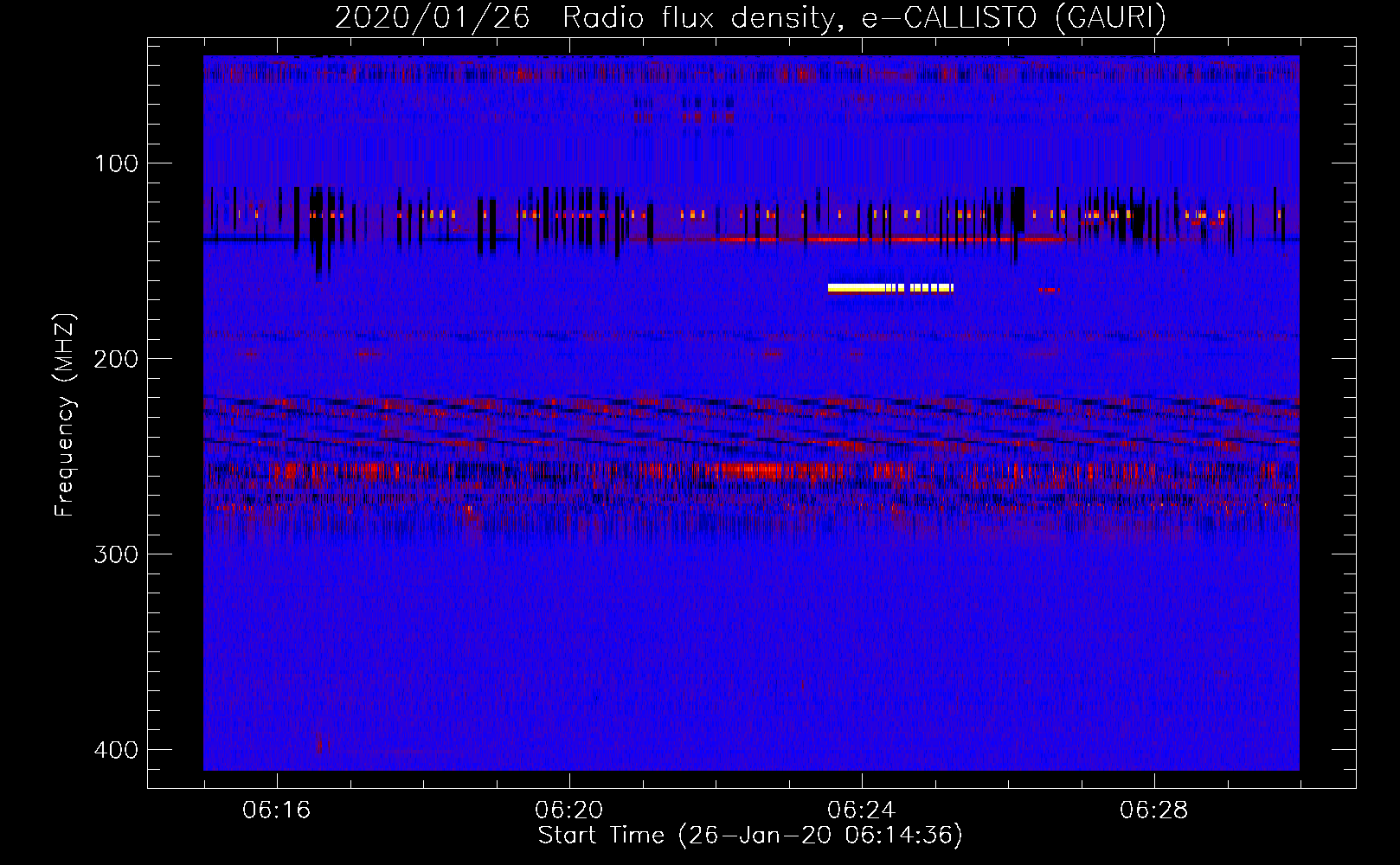Click the '300' frequency tick label
This screenshot has height=865, width=1400.
pyautogui.click(x=116, y=554)
